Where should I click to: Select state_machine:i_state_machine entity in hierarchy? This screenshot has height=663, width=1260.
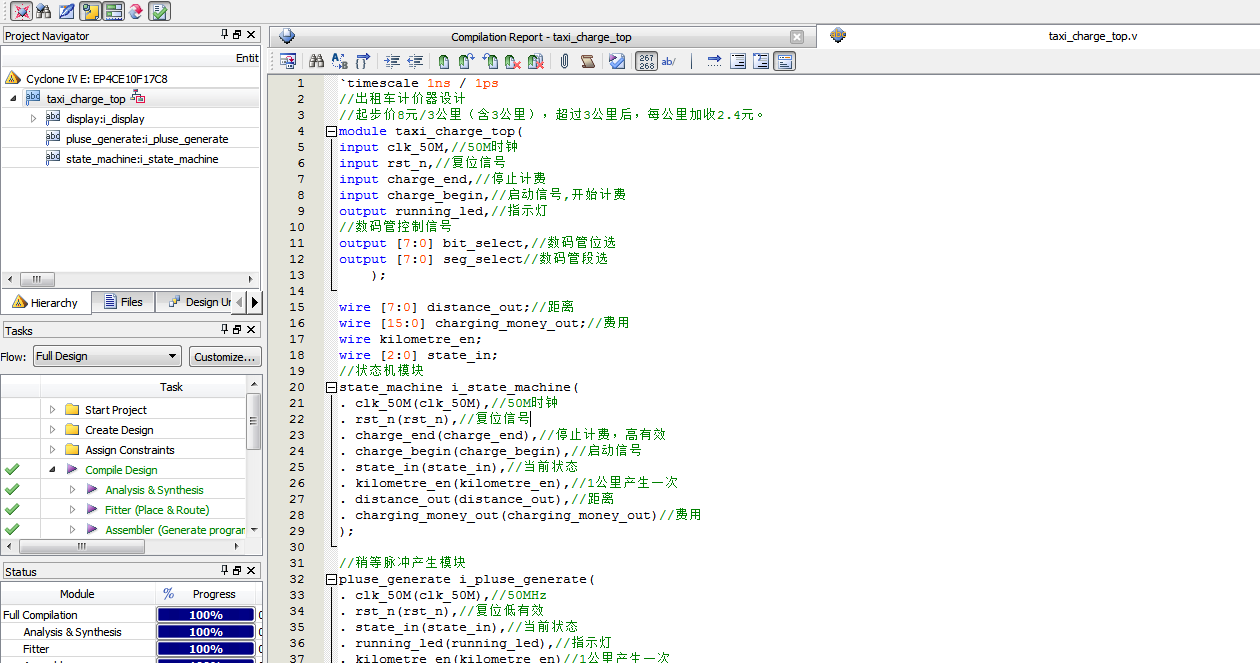142,159
